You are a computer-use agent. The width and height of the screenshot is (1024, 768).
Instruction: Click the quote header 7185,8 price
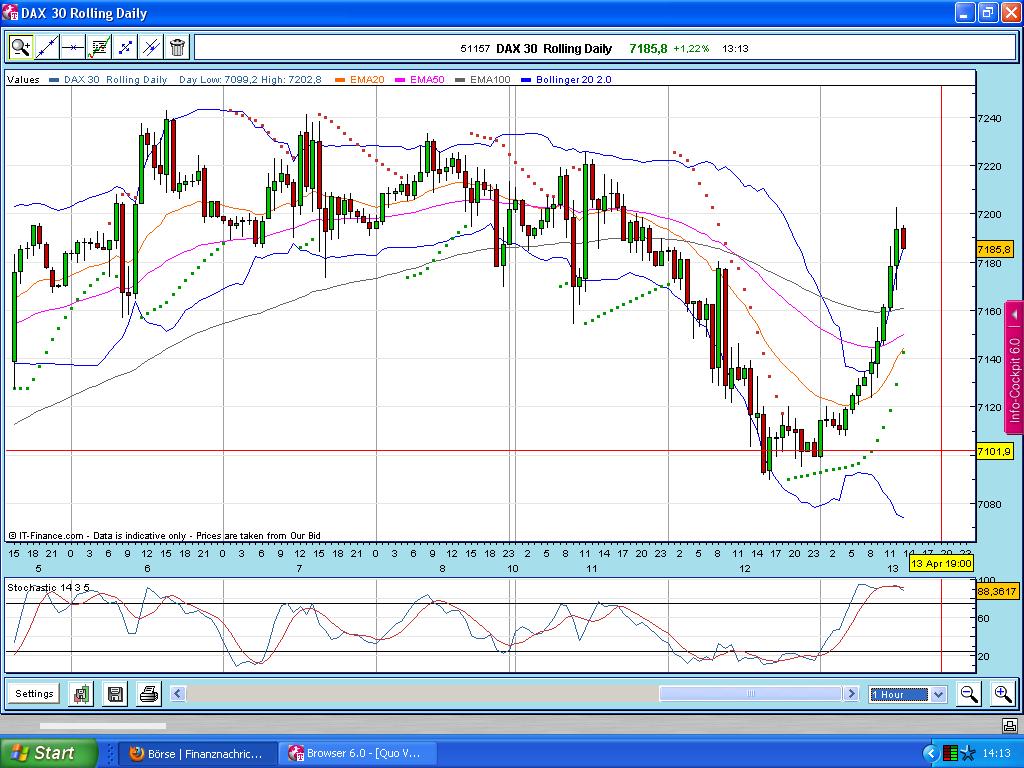(x=648, y=48)
